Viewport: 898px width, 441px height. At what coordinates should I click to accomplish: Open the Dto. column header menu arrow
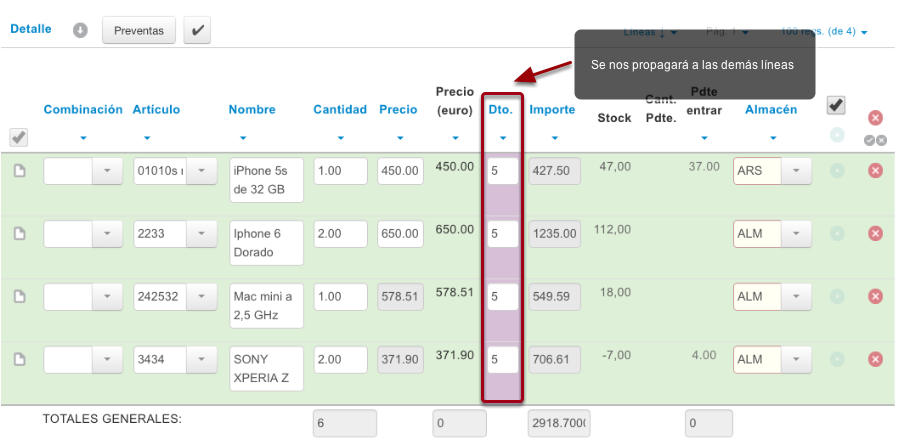click(x=503, y=138)
